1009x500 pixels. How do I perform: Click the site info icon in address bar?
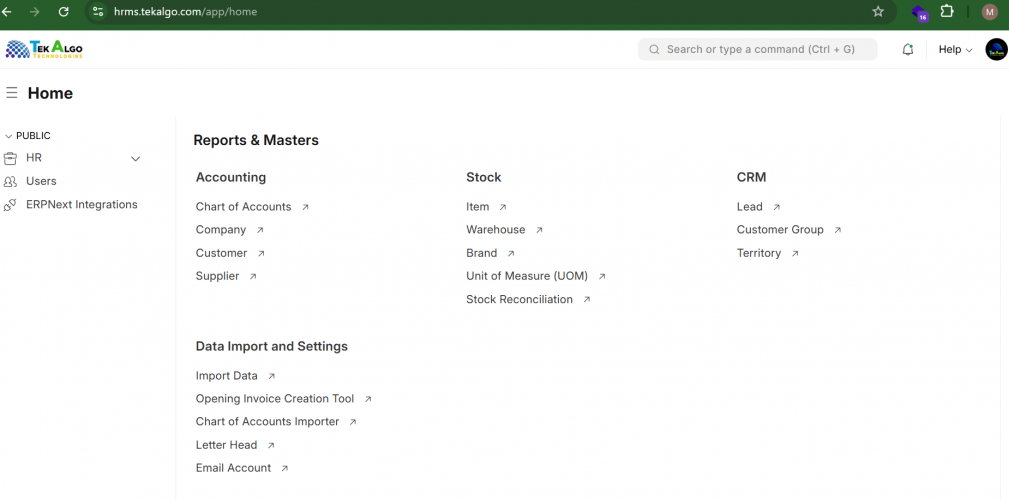point(98,12)
